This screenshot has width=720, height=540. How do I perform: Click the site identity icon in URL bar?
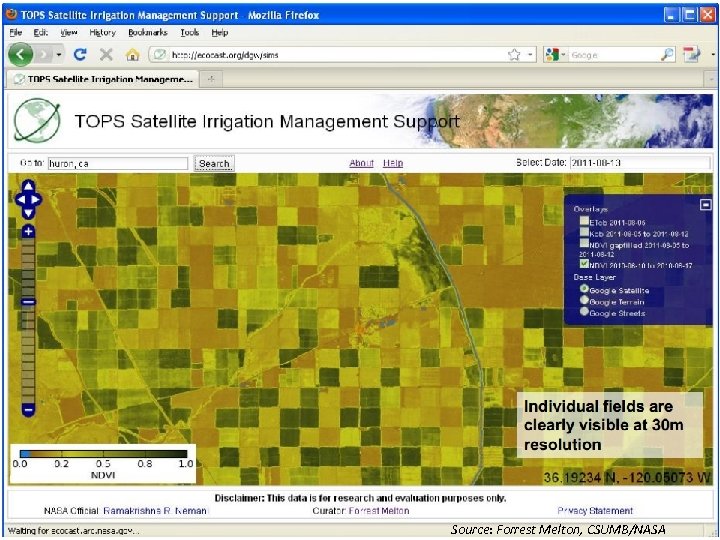[x=159, y=55]
